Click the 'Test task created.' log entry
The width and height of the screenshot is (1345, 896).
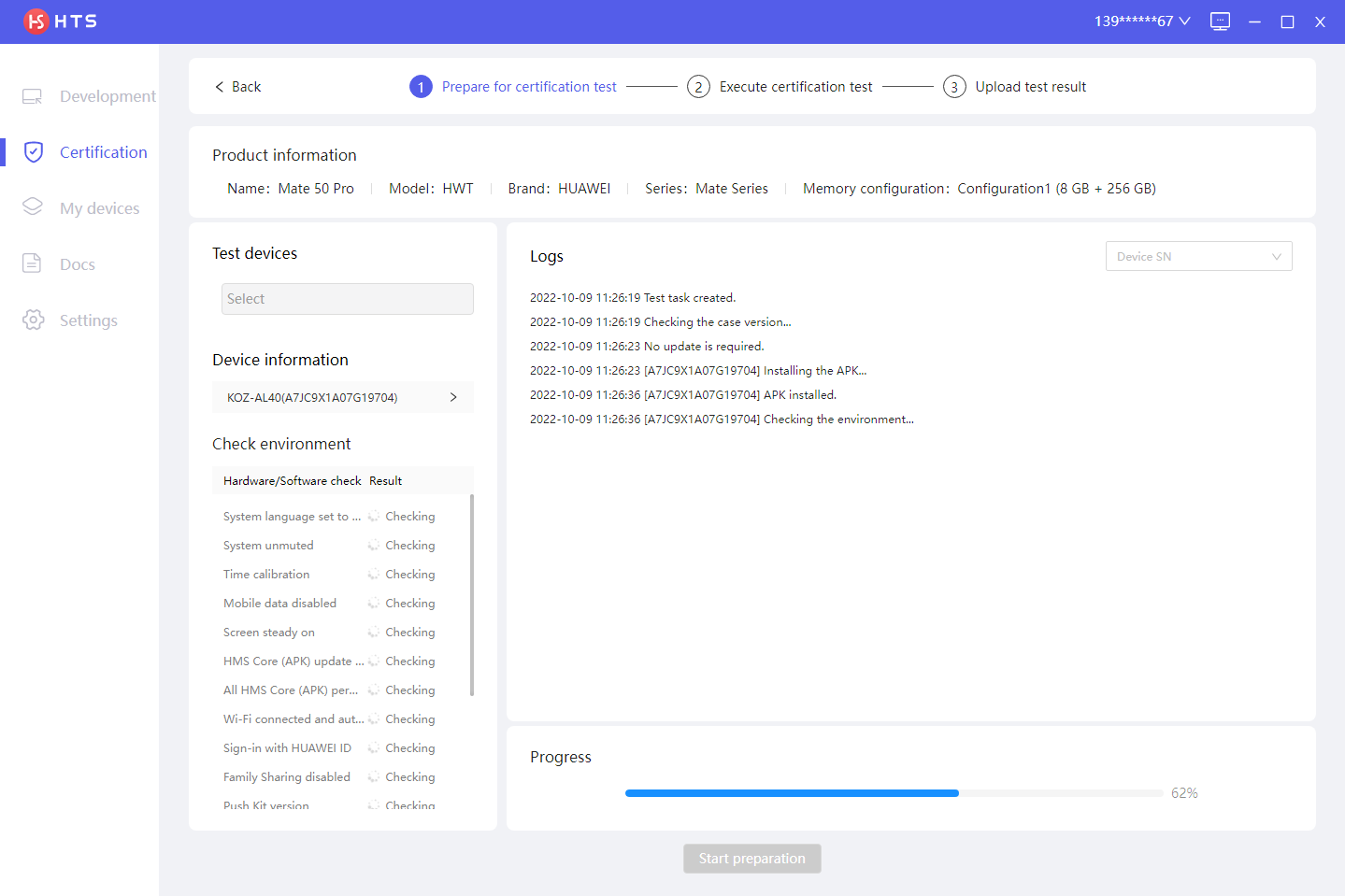[x=633, y=298]
